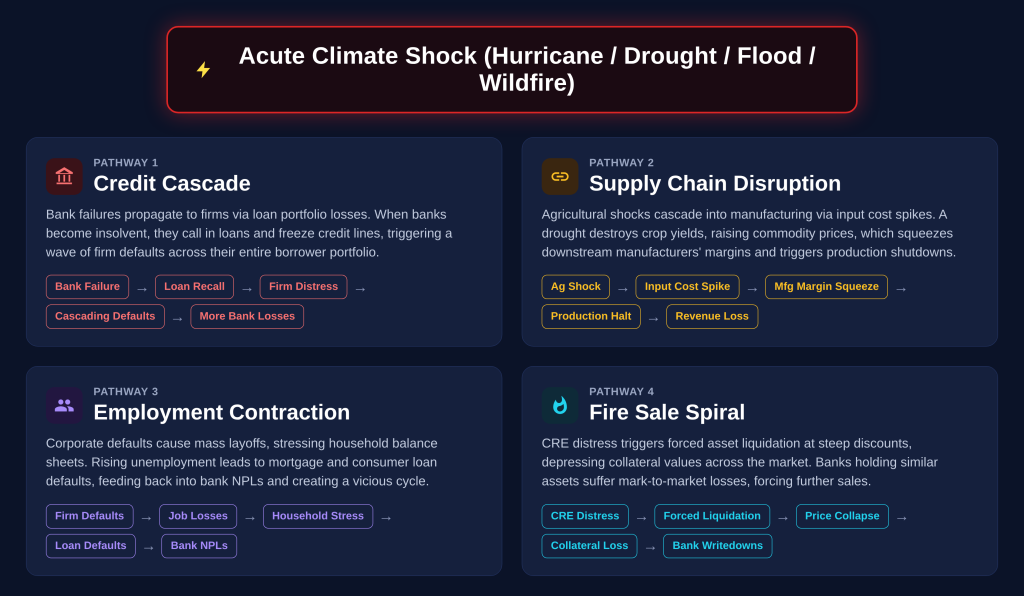
Task: Click the Mfg Margin Squeeze step
Action: point(826,287)
